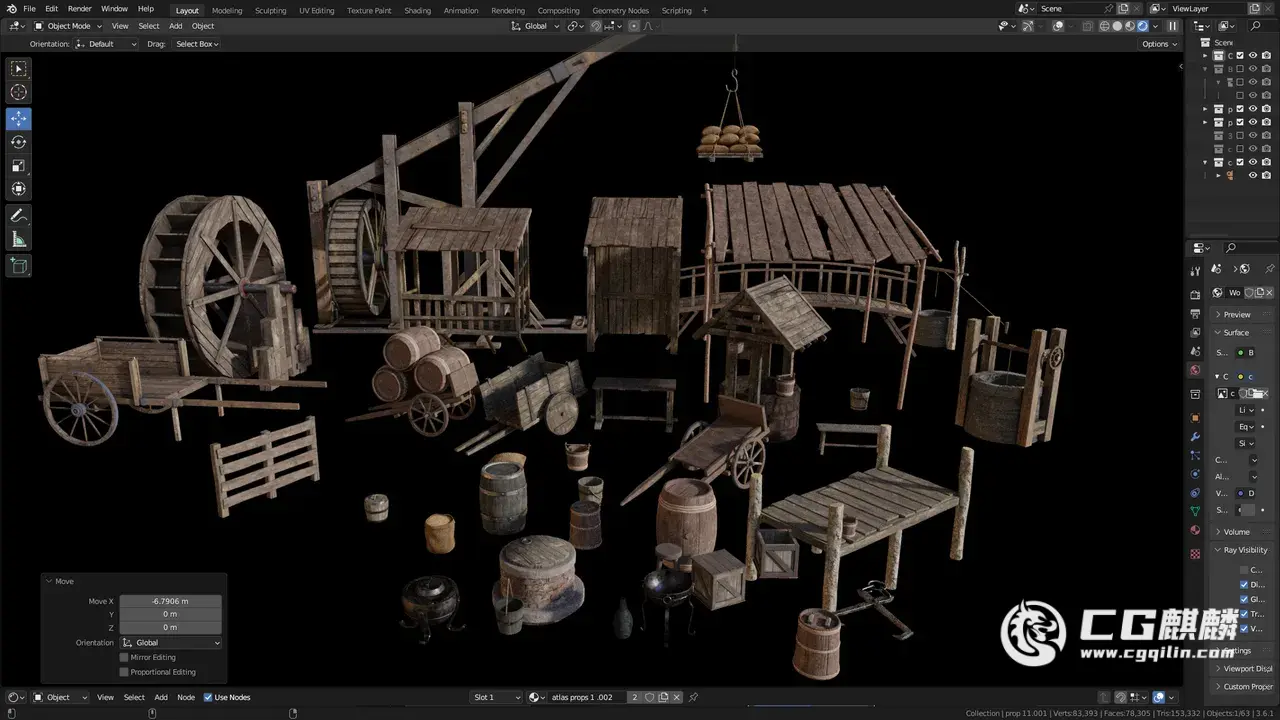The width and height of the screenshot is (1280, 720).
Task: Open the Object Mode dropdown
Action: coord(69,26)
